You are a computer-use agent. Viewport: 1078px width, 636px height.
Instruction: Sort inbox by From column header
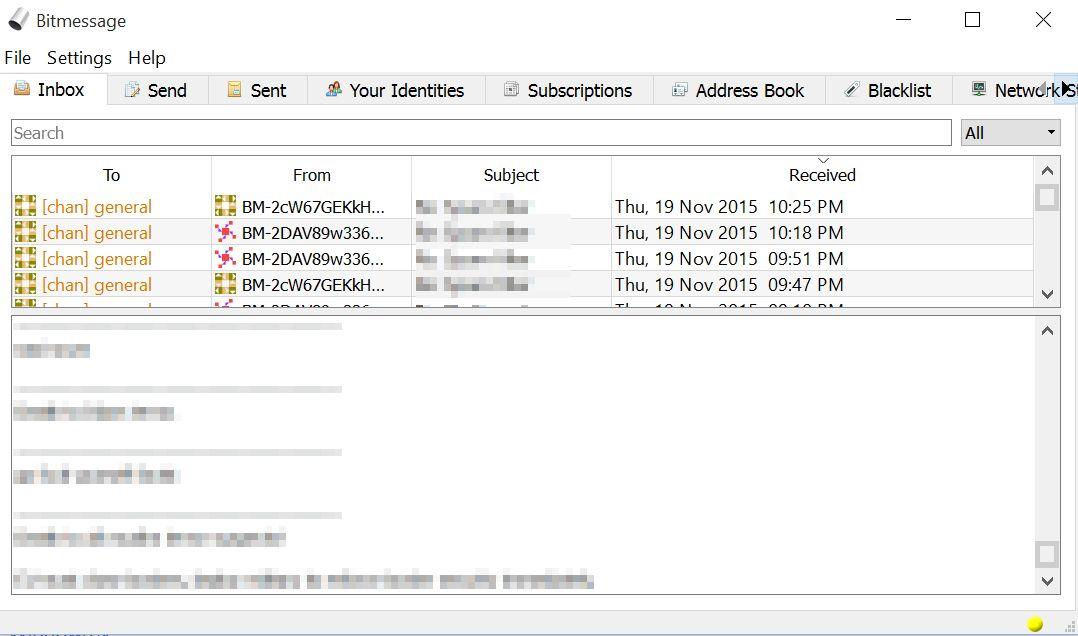point(311,175)
